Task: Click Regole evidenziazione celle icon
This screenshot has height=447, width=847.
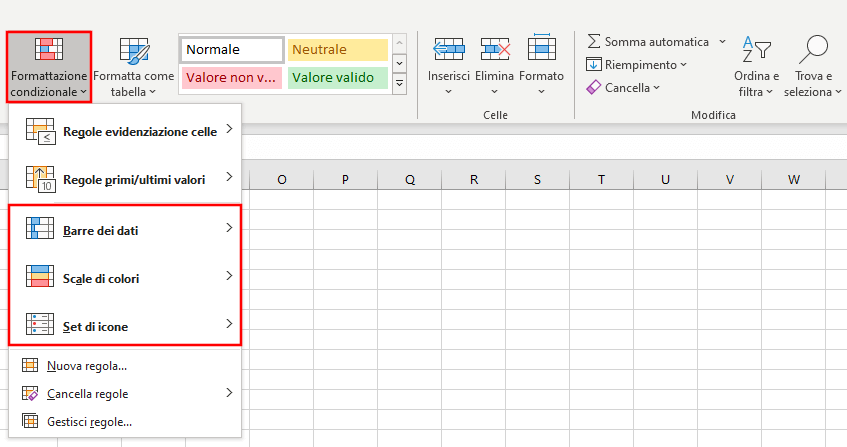Action: click(x=41, y=131)
